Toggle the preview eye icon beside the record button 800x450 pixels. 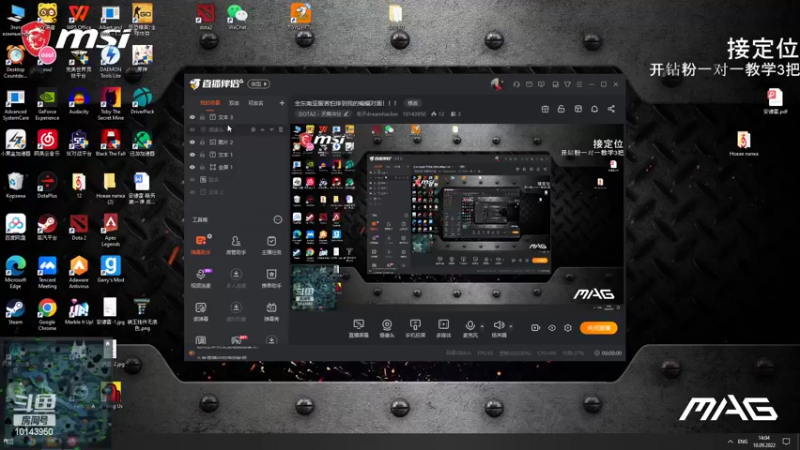pyautogui.click(x=552, y=328)
